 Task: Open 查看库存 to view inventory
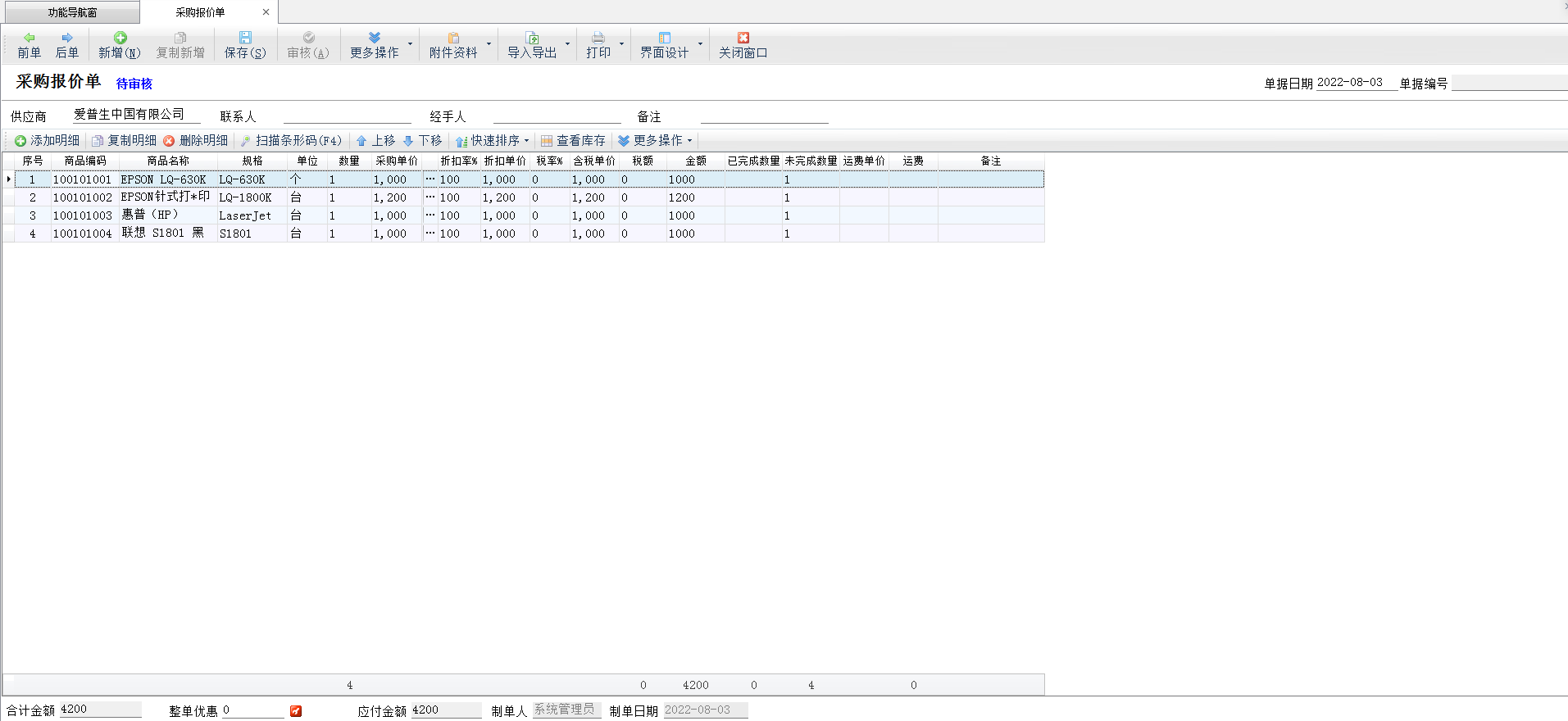[x=573, y=141]
